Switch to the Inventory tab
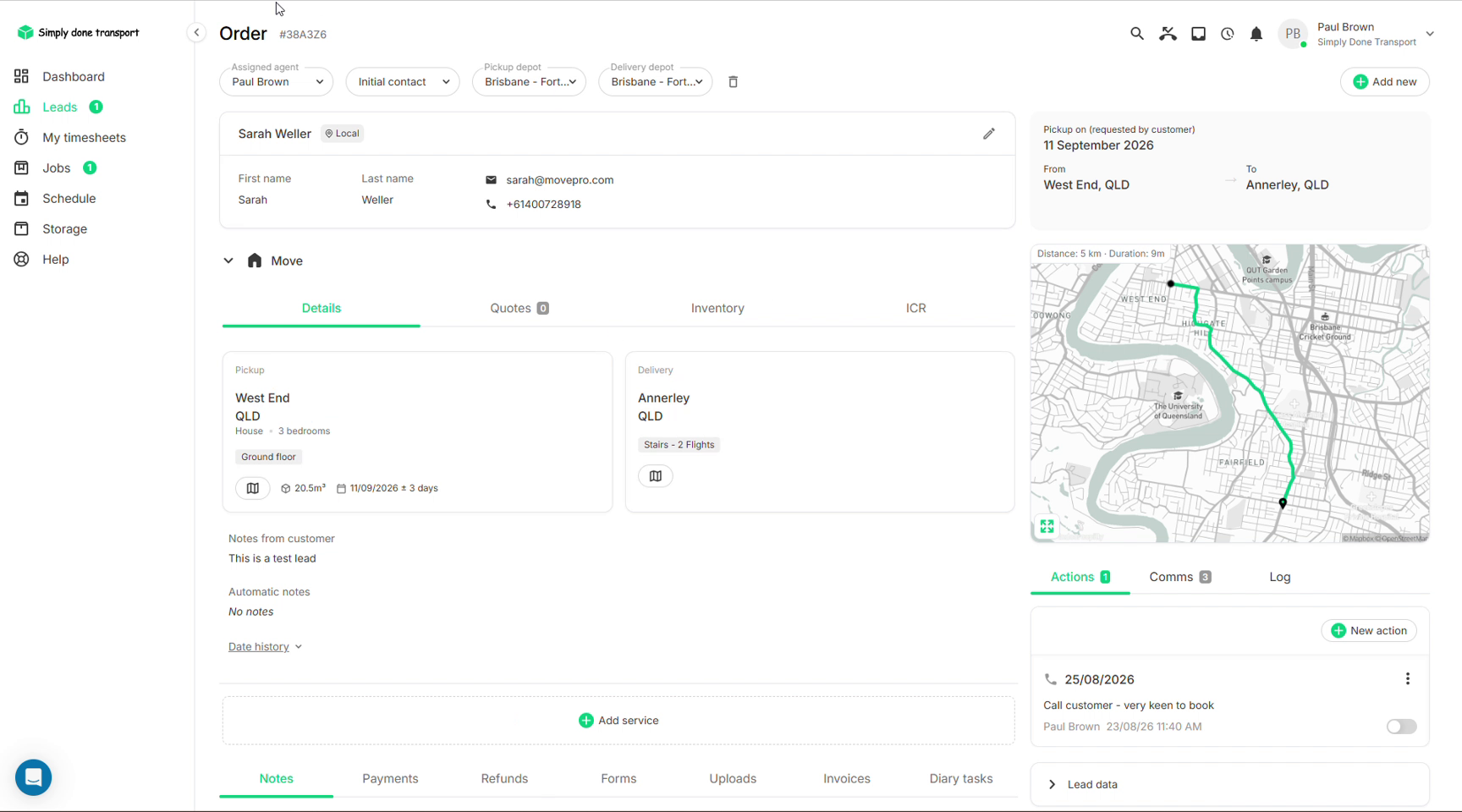This screenshot has height=812, width=1462. pos(717,308)
